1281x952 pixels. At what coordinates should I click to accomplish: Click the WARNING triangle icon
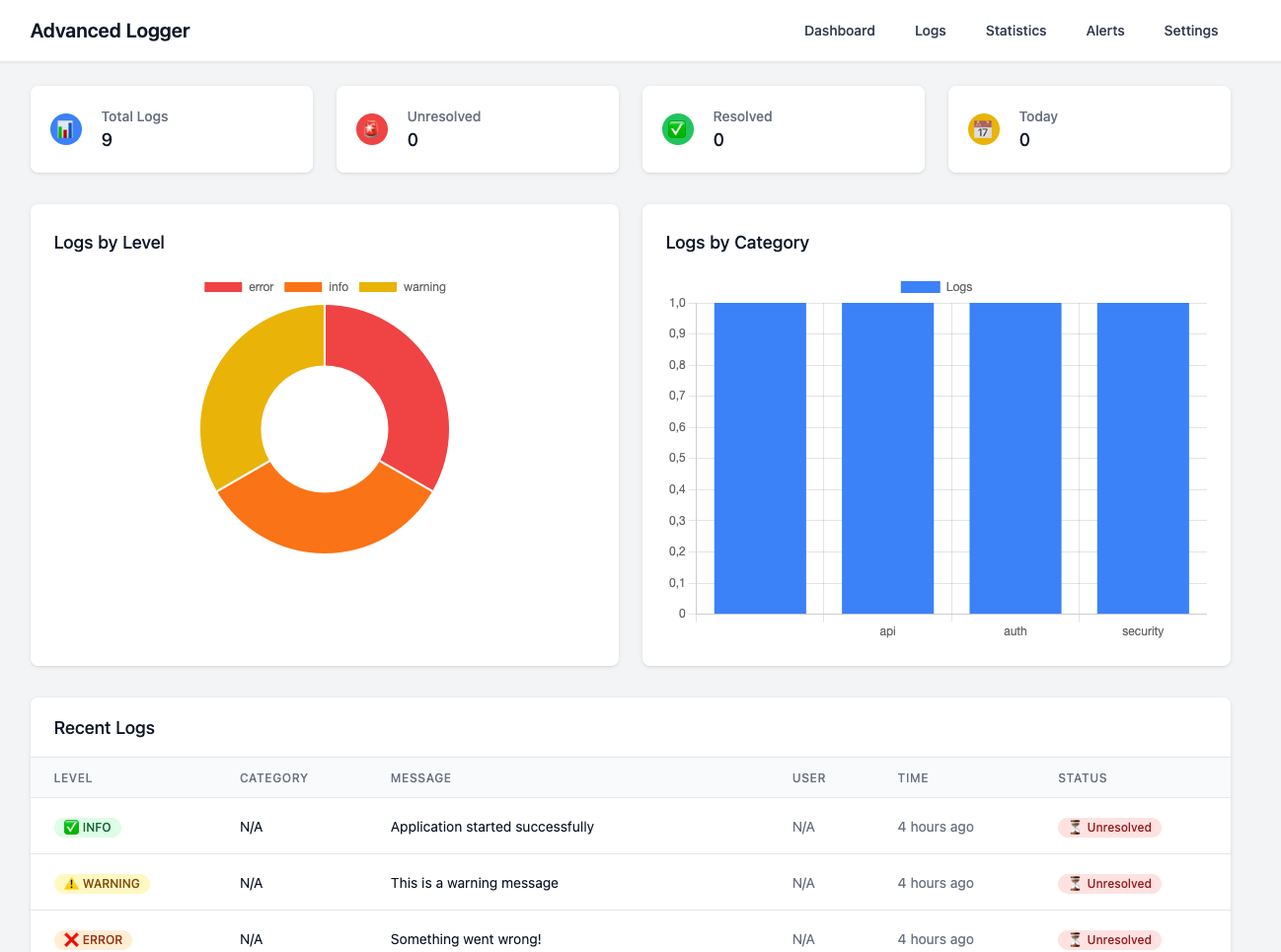click(x=69, y=883)
